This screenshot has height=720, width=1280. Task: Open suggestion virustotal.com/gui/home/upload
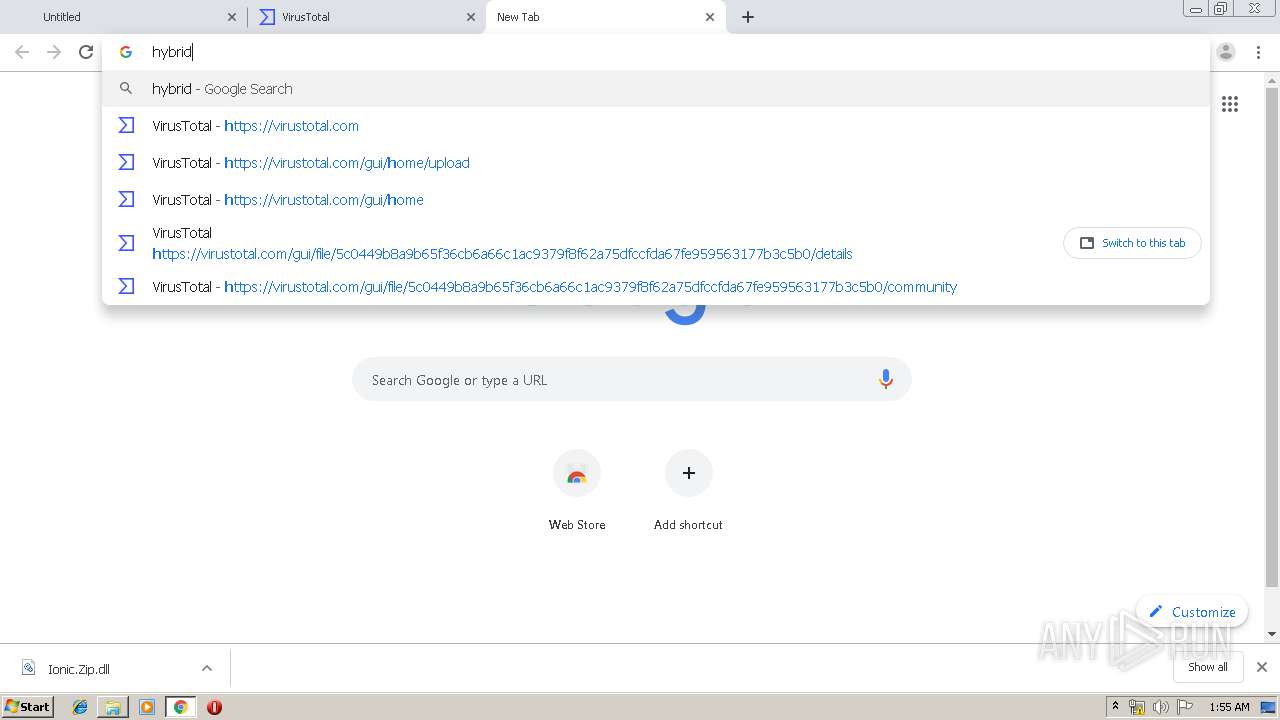[x=655, y=163]
